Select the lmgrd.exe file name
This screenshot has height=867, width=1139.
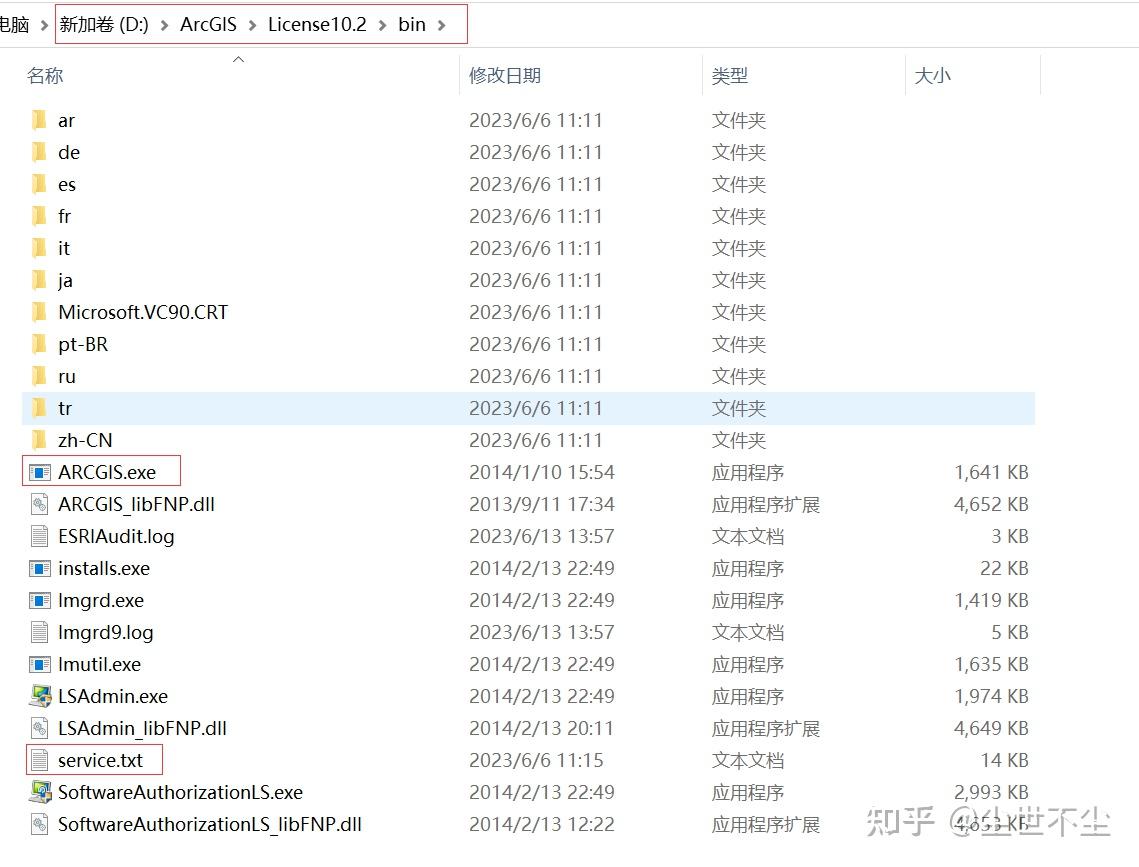click(101, 600)
